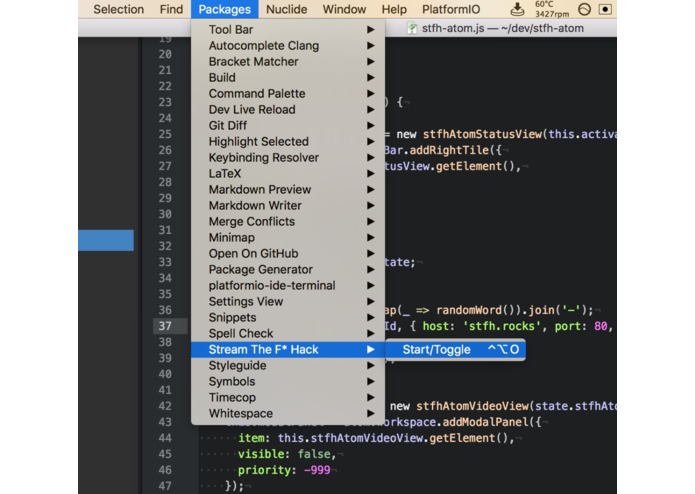Click 'stfhAtomStatusView' in the code
Screen dimensions: 695x494
click(x=482, y=134)
